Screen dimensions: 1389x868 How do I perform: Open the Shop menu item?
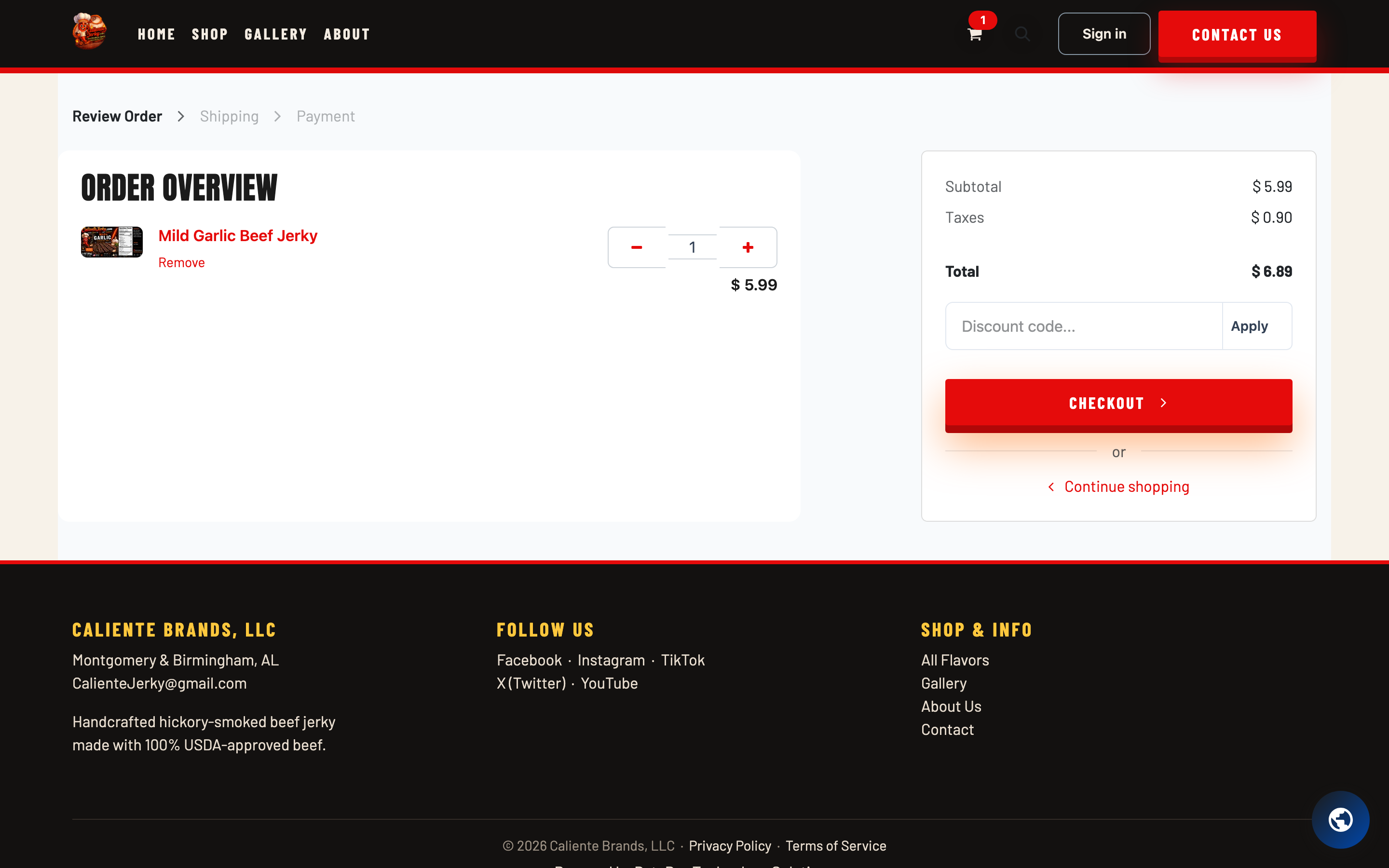[x=209, y=34]
